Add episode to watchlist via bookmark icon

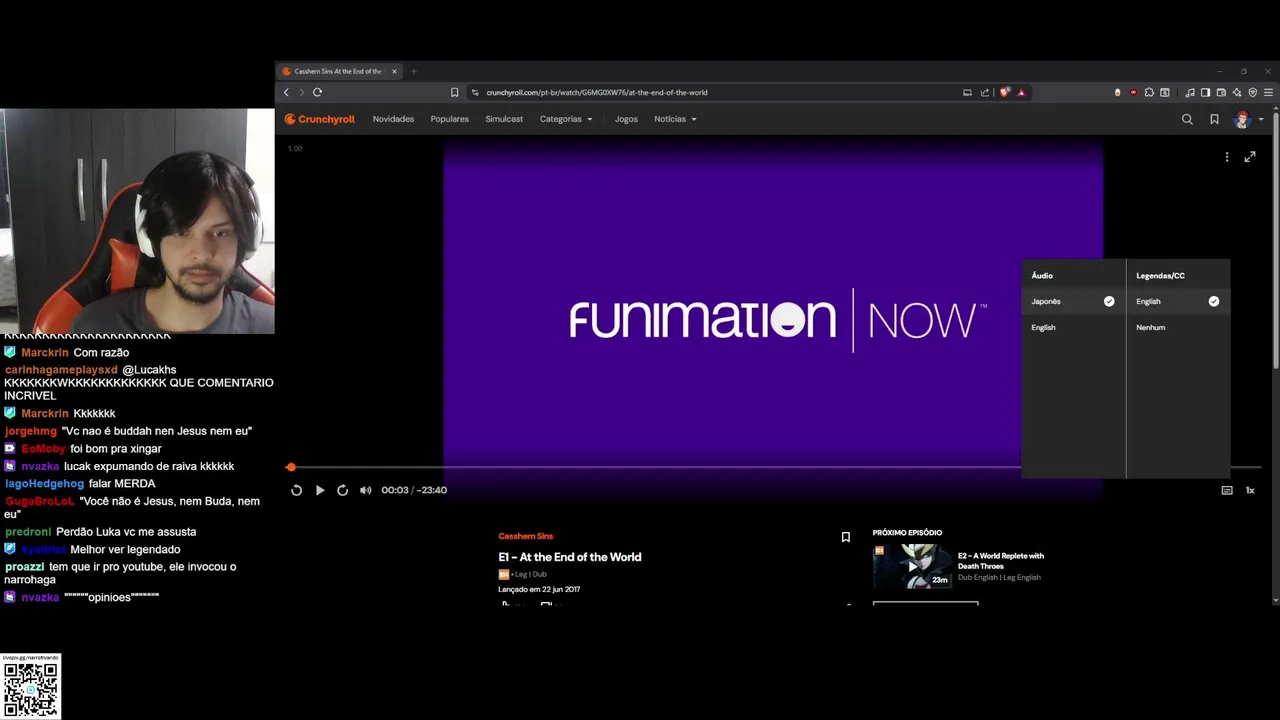click(x=845, y=537)
